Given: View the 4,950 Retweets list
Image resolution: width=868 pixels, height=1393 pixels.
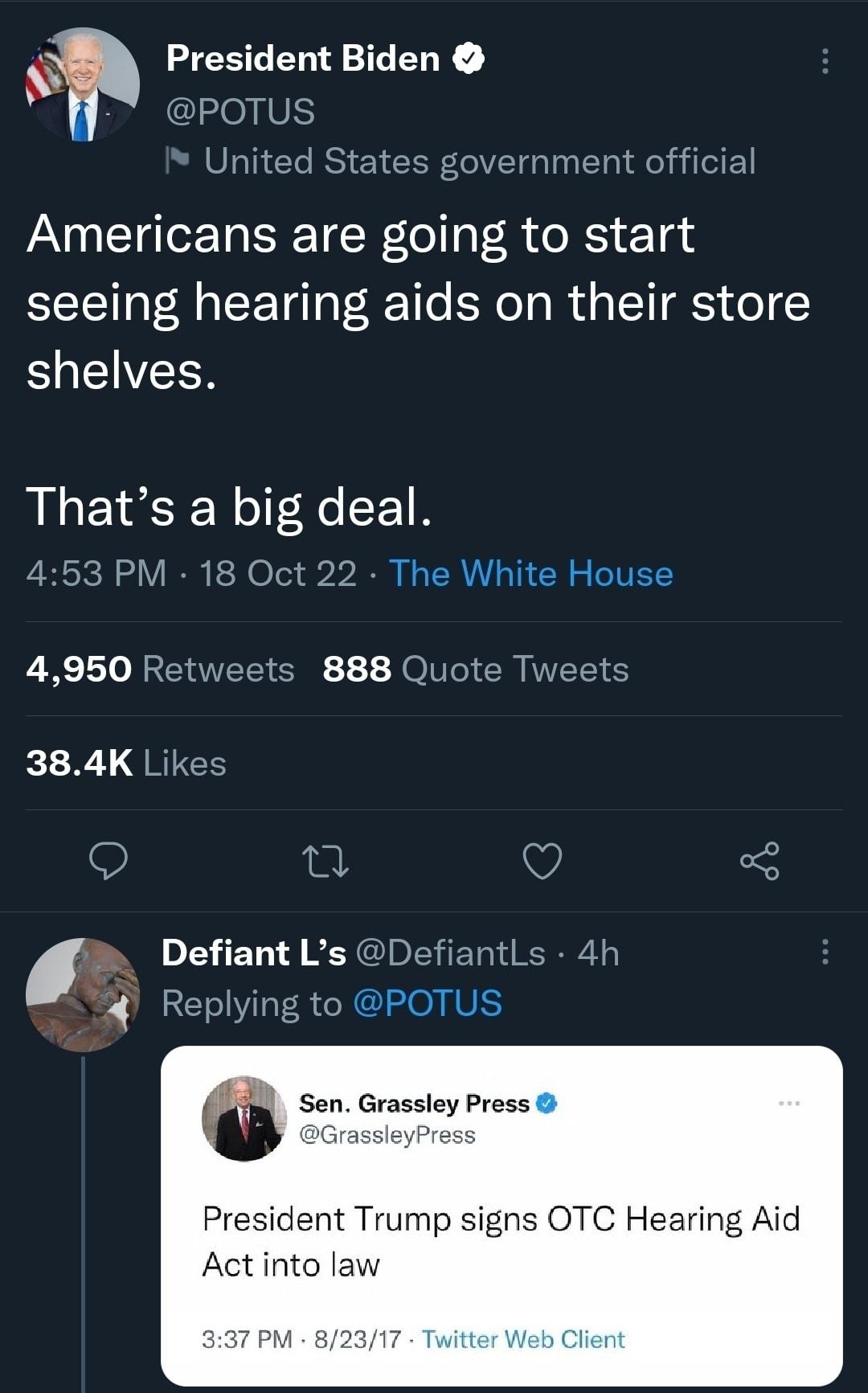Looking at the screenshot, I should [160, 669].
